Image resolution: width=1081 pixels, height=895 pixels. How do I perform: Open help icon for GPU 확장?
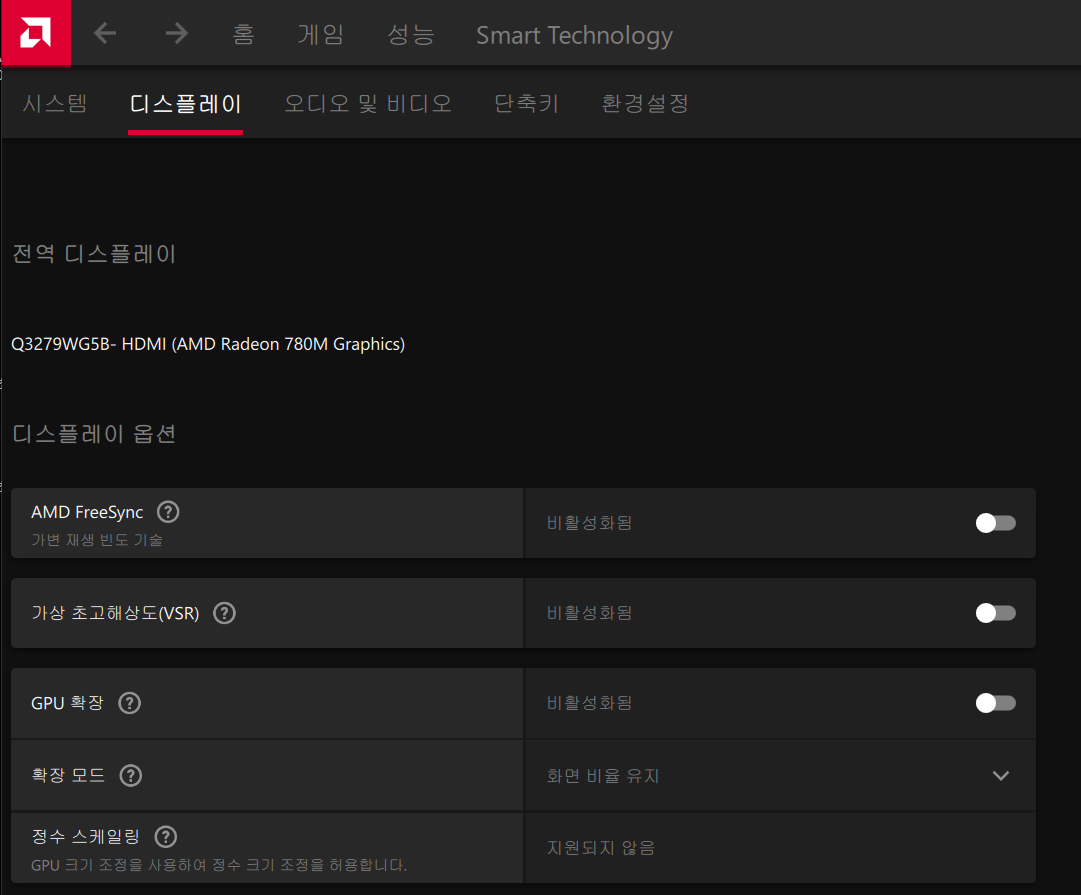pyautogui.click(x=130, y=703)
